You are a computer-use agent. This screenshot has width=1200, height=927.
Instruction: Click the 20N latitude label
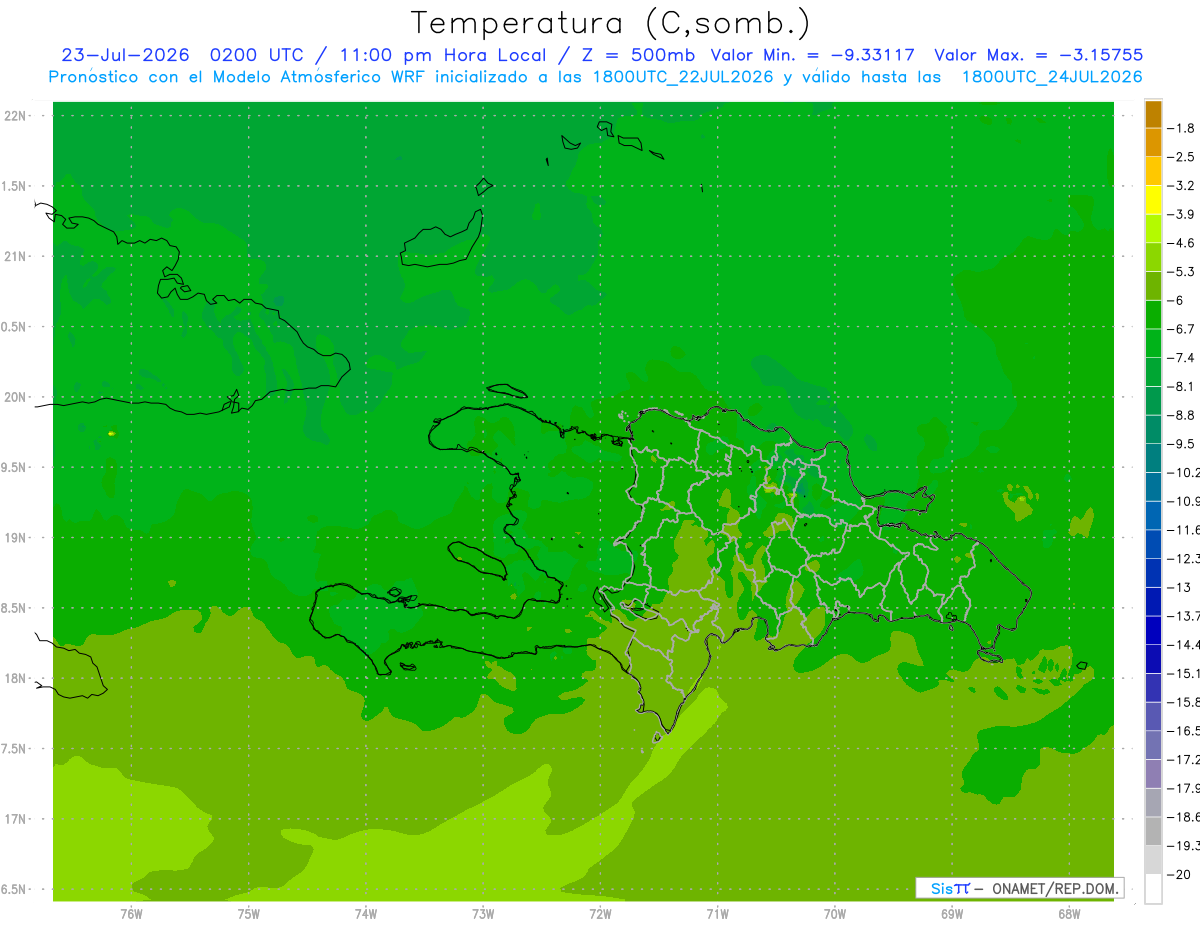16,398
